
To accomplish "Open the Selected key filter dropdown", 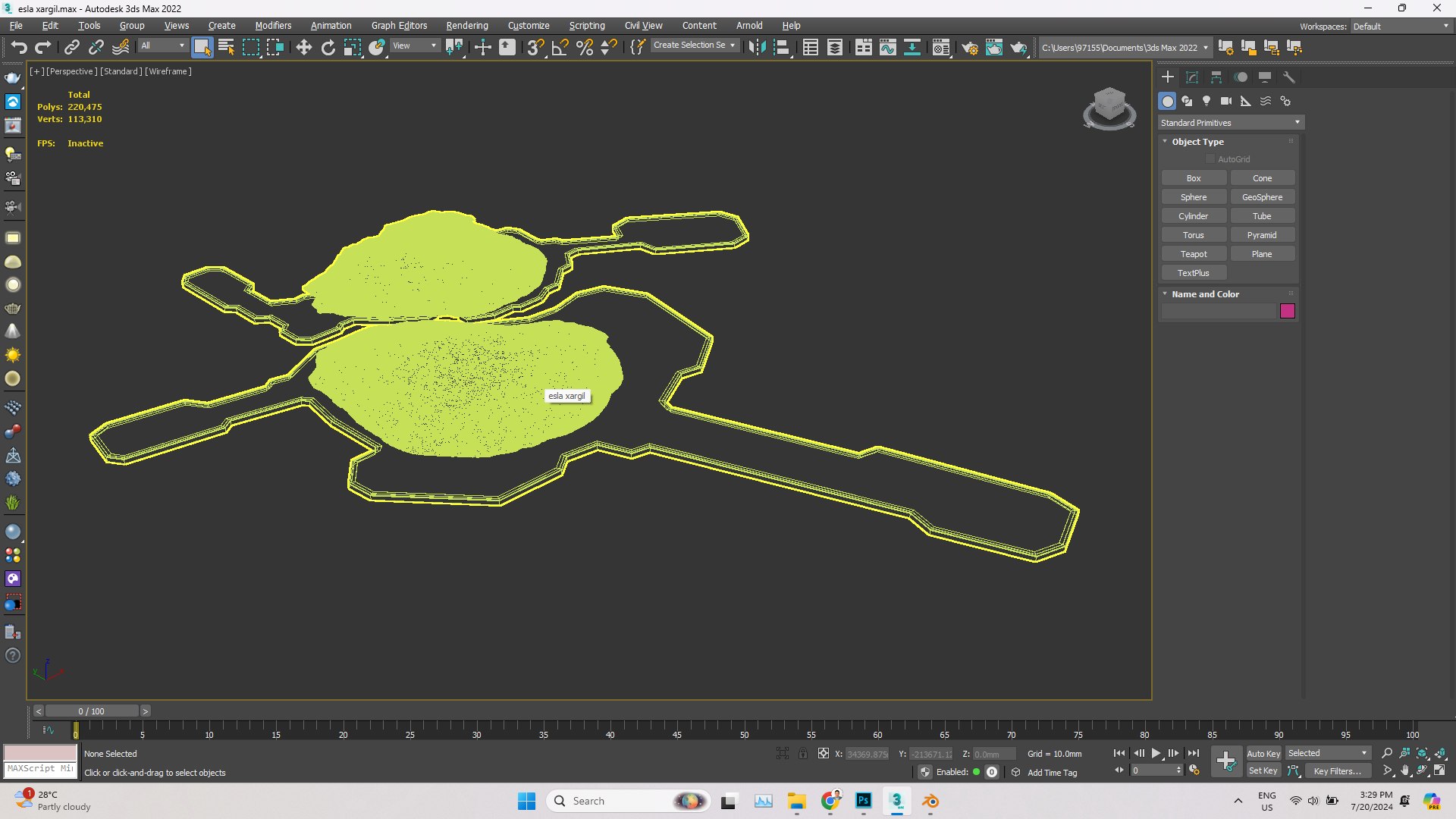I will pos(1328,753).
